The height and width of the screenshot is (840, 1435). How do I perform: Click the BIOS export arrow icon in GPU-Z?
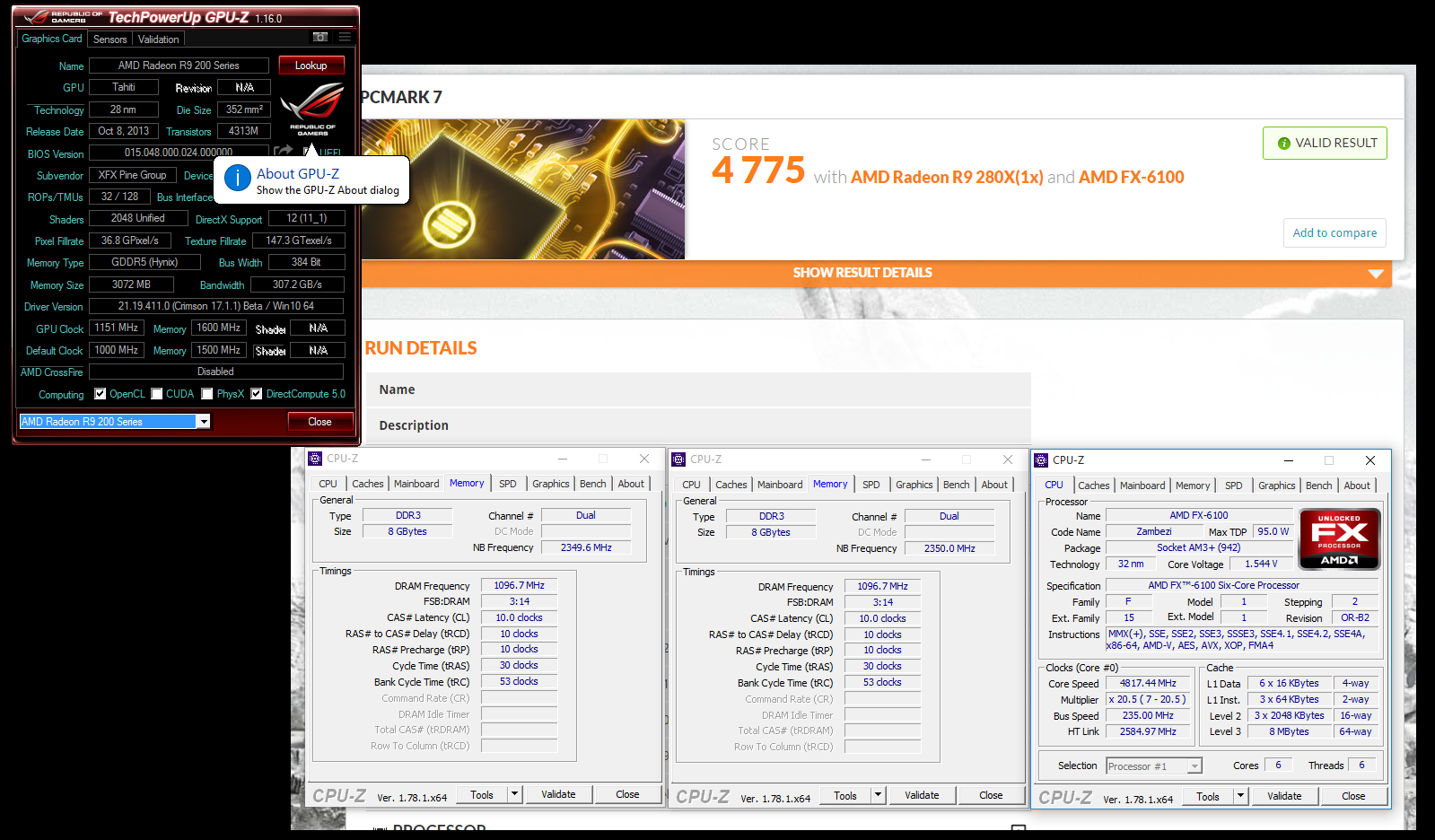284,152
